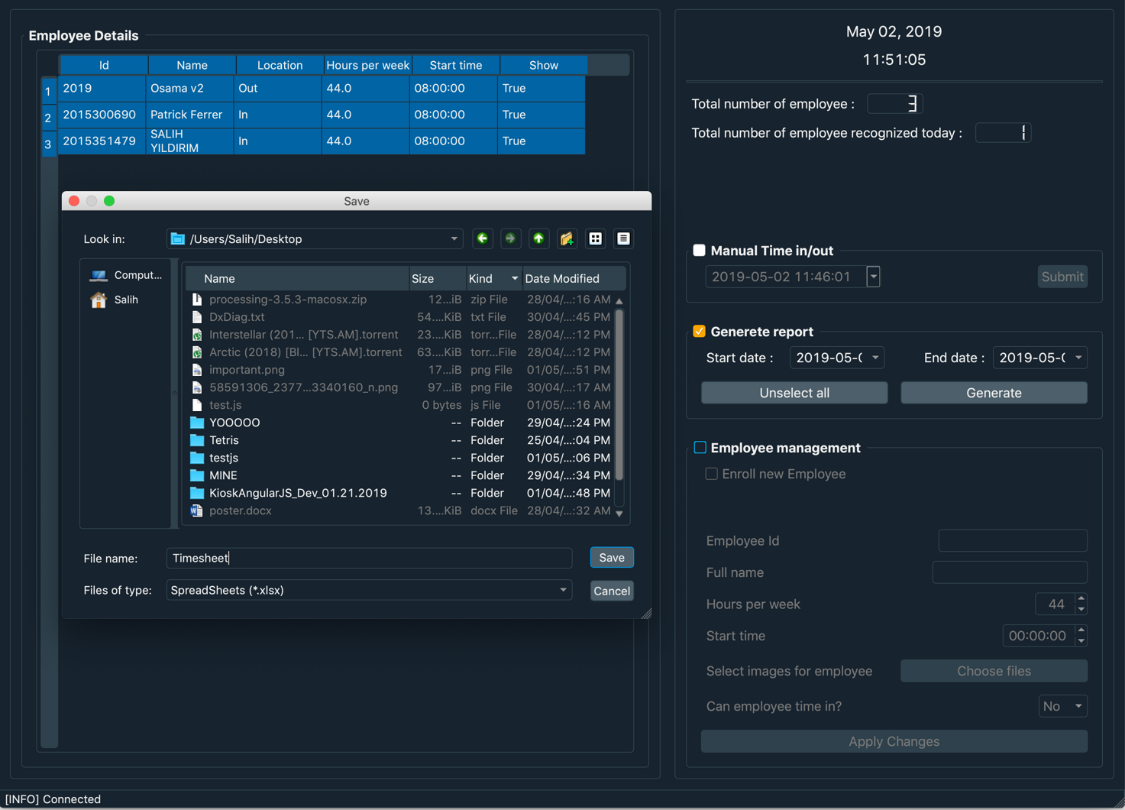Image resolution: width=1125 pixels, height=810 pixels.
Task: Increase the Hours per week stepper
Action: [1081, 599]
